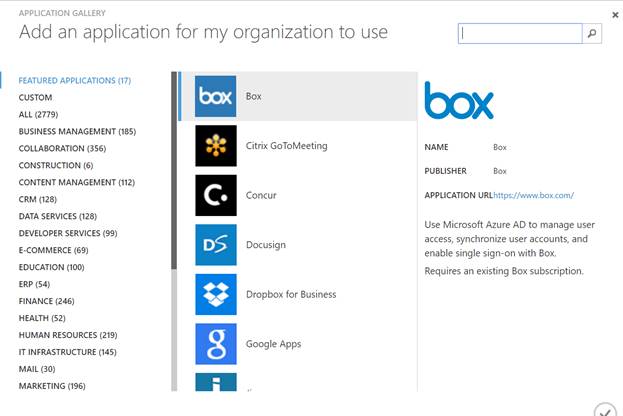Image resolution: width=623 pixels, height=416 pixels.
Task: Select the Dropbox for Business icon
Action: 216,294
